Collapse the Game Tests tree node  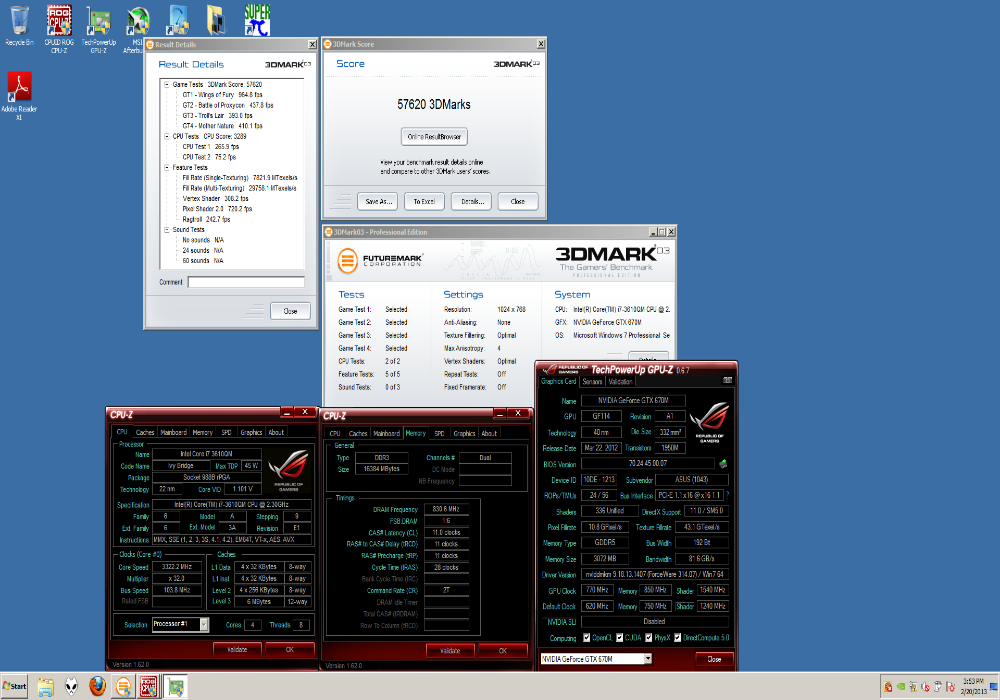166,84
